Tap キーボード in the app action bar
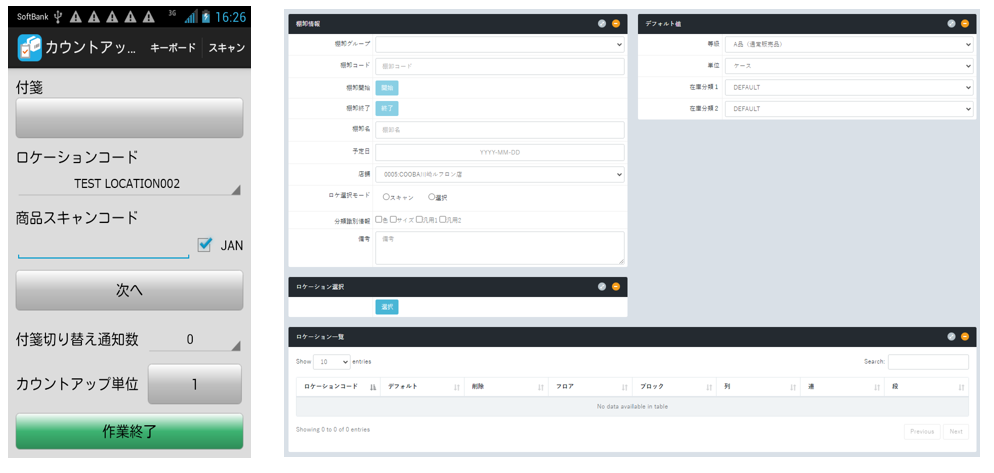994x473 pixels. coord(172,48)
